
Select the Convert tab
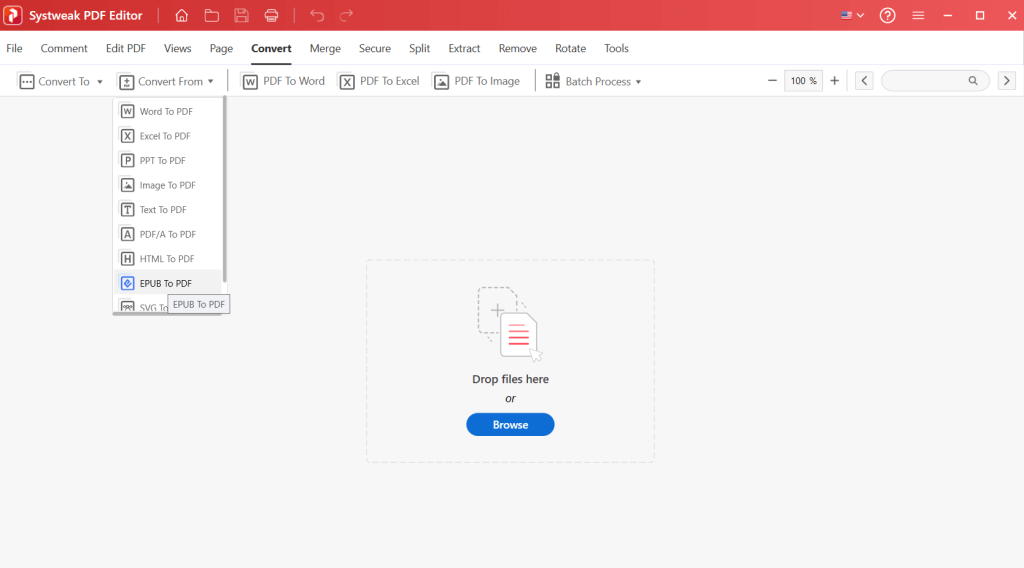click(x=271, y=48)
